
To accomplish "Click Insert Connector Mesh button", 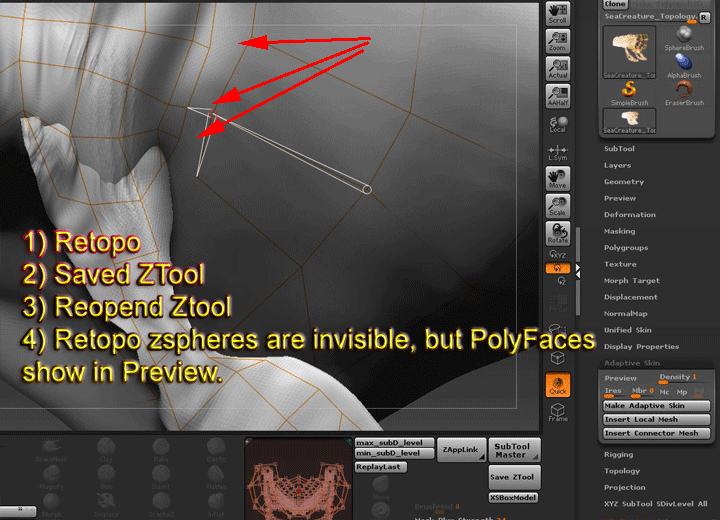I will tap(656, 434).
